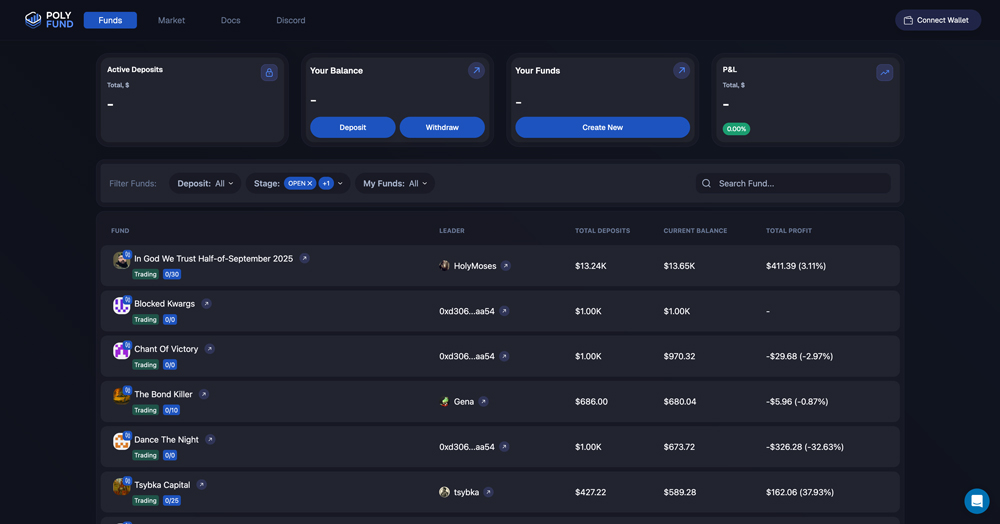Expand the Deposit filter dropdown
Viewport: 1000px width, 524px height.
coord(205,184)
